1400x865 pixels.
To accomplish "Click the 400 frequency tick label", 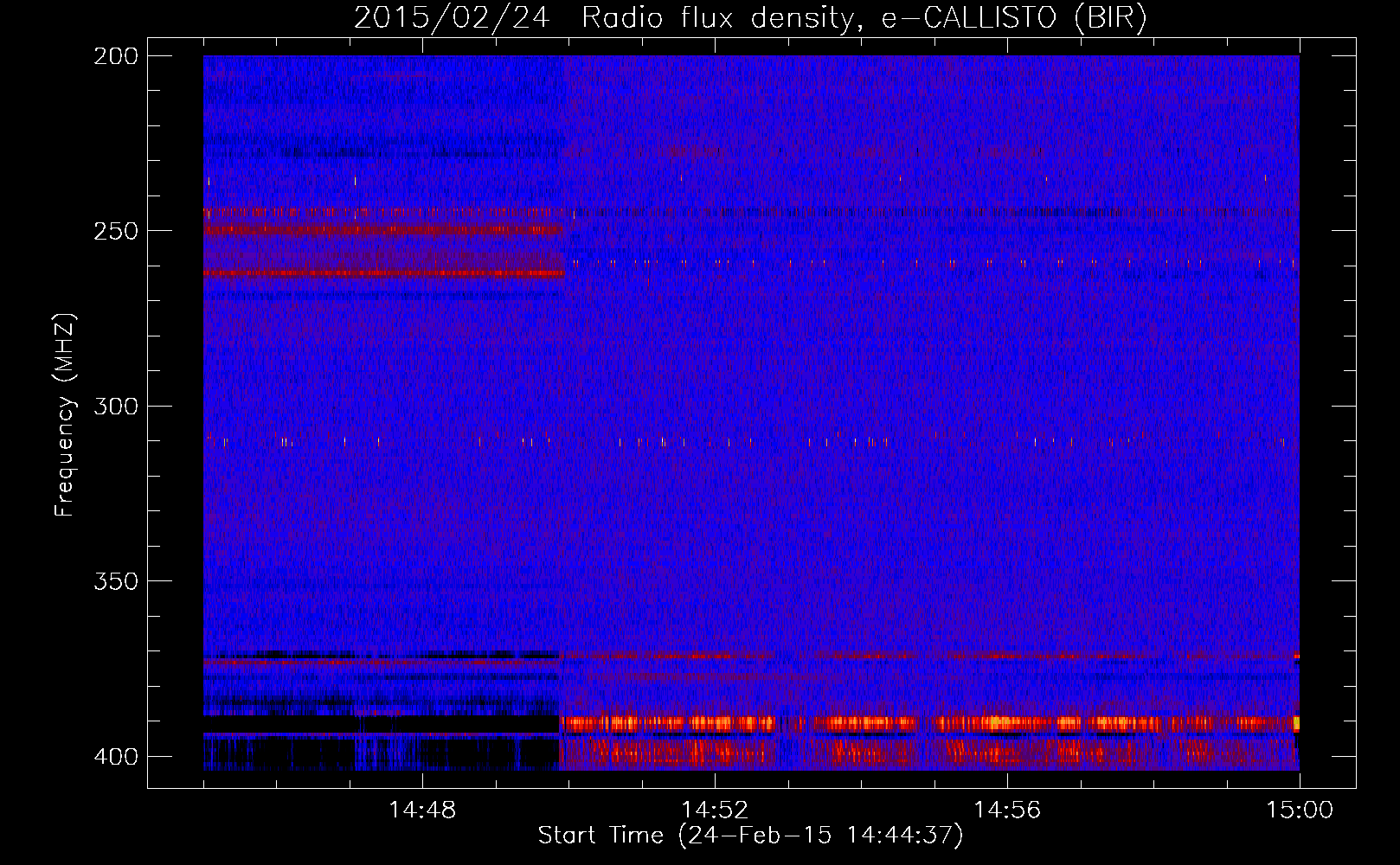I will 116,757.
